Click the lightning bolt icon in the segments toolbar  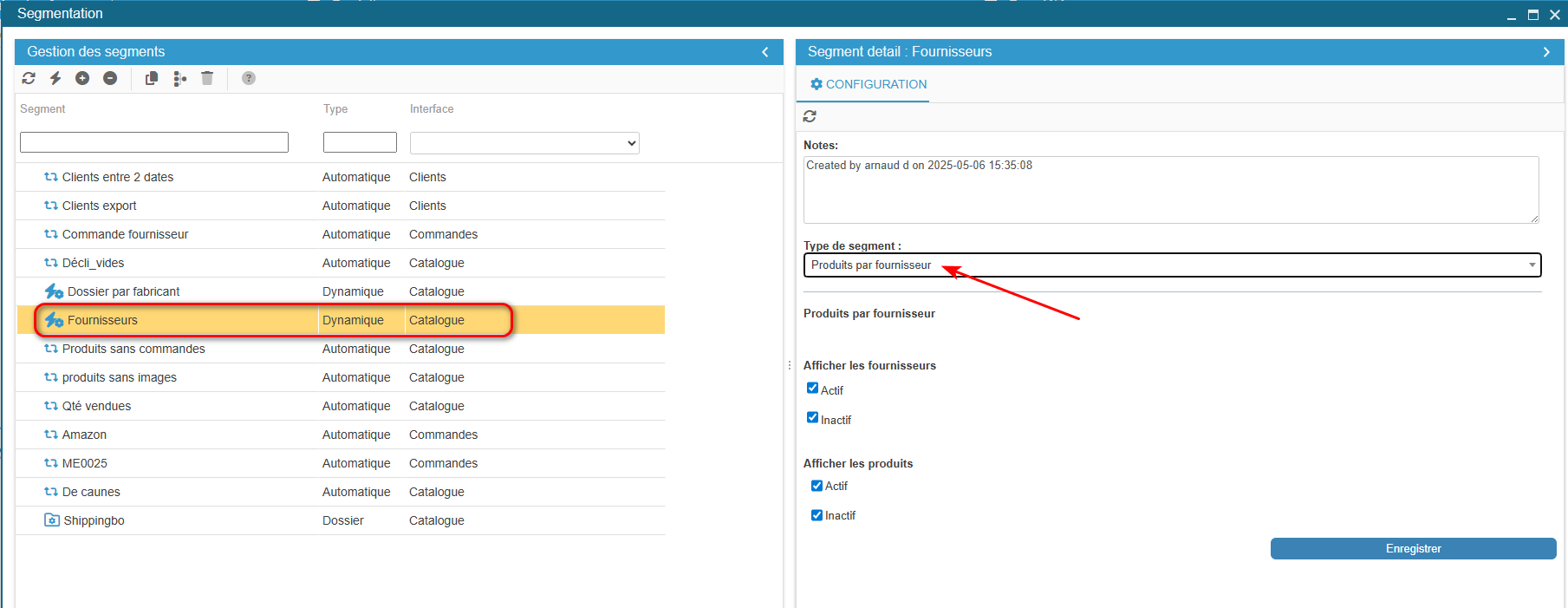[x=55, y=78]
